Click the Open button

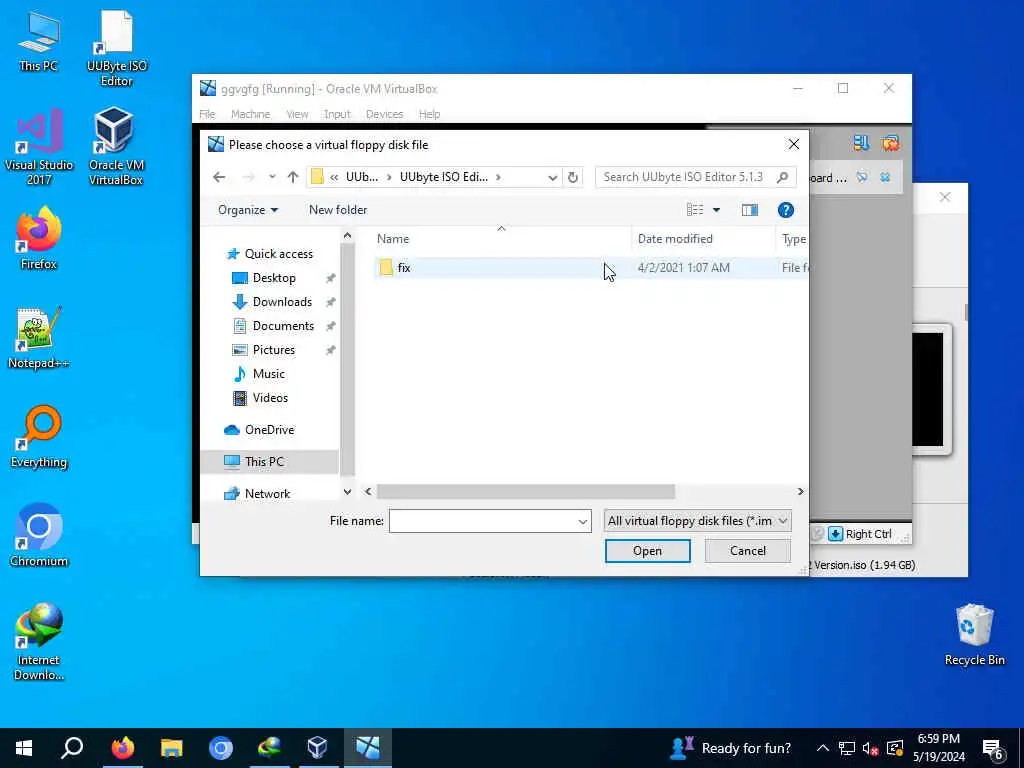[x=647, y=551]
